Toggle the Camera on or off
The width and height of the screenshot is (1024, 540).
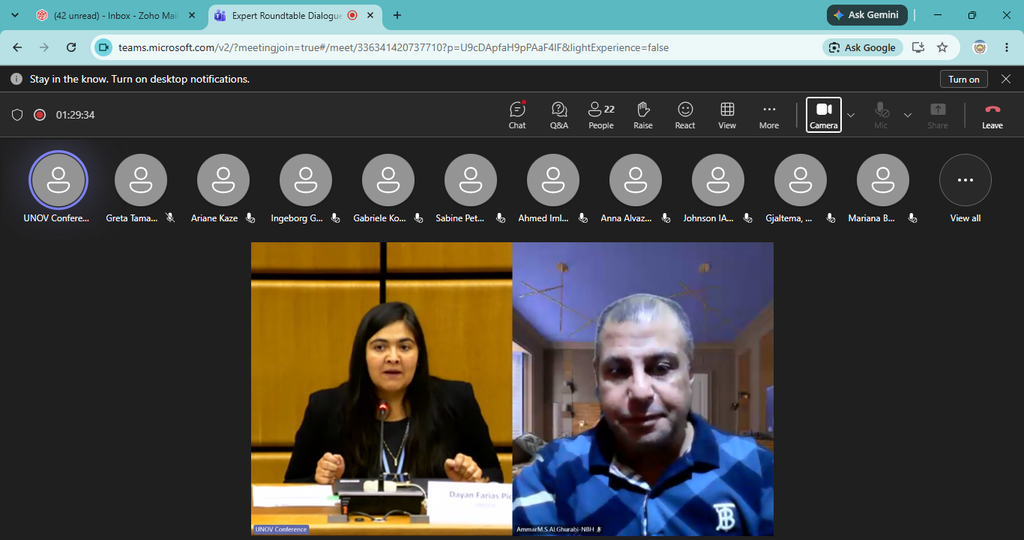pos(824,115)
